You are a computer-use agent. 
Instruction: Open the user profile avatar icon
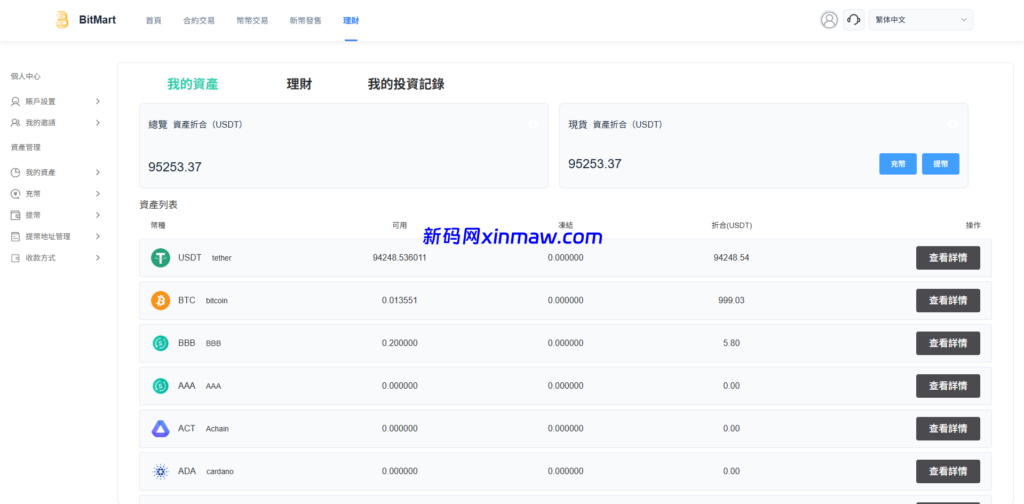click(829, 20)
